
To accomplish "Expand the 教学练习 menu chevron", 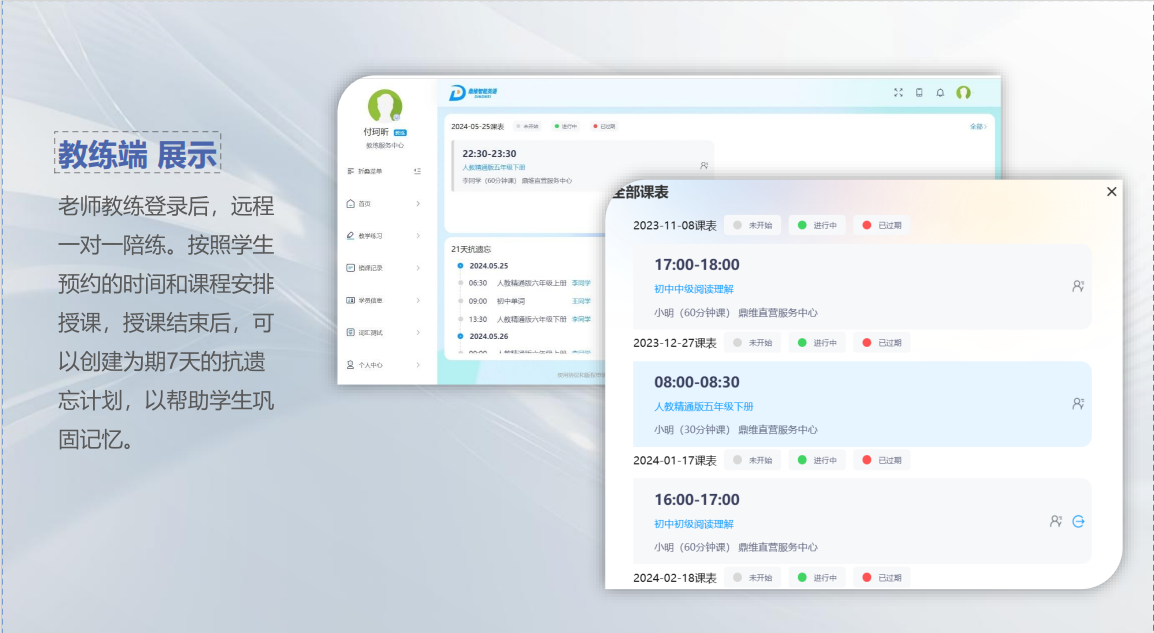I will tap(418, 236).
